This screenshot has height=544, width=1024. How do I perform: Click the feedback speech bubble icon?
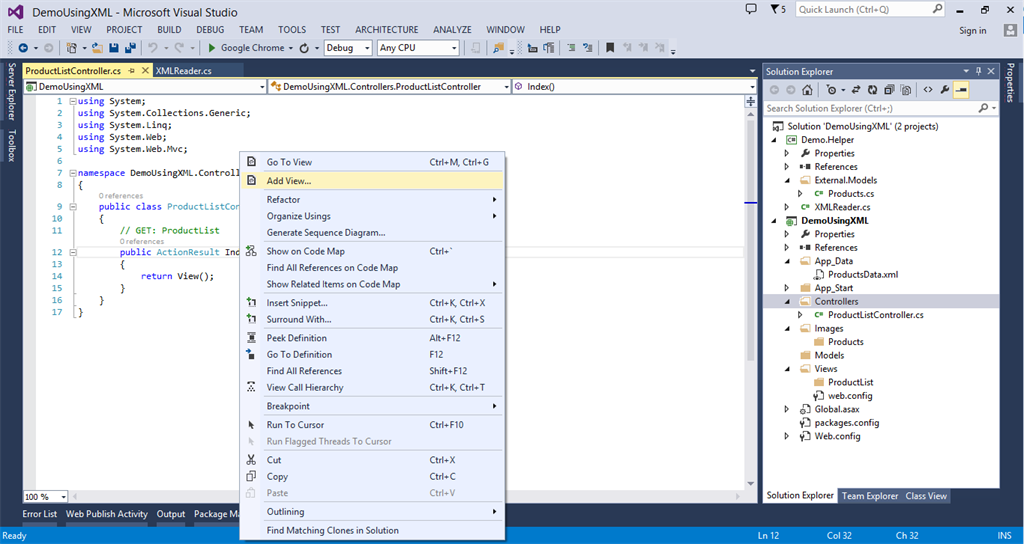click(x=751, y=9)
